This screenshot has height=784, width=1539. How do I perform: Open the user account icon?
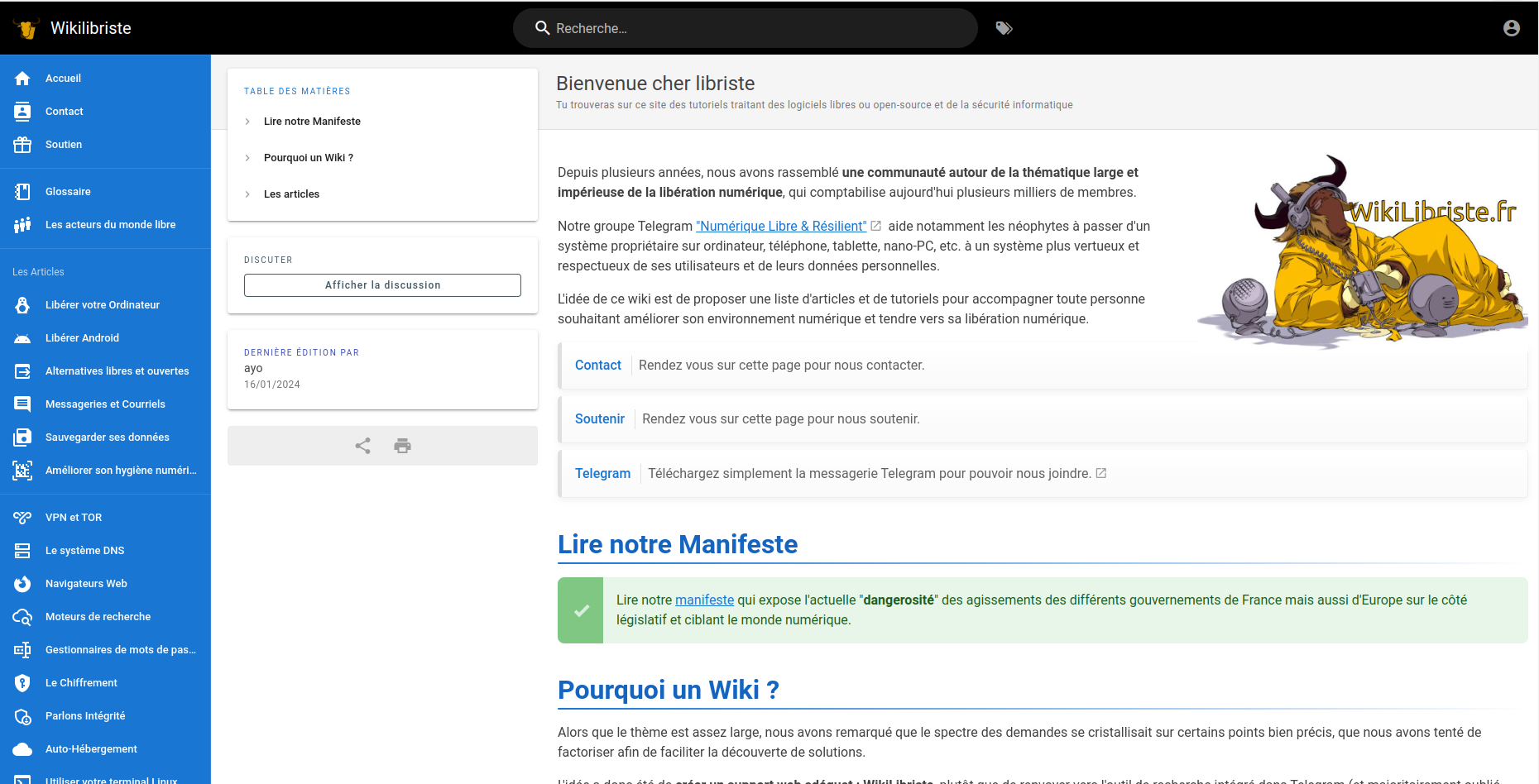(x=1511, y=28)
